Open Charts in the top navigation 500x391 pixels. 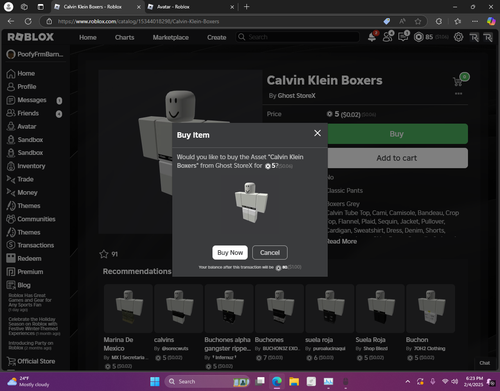pyautogui.click(x=125, y=37)
